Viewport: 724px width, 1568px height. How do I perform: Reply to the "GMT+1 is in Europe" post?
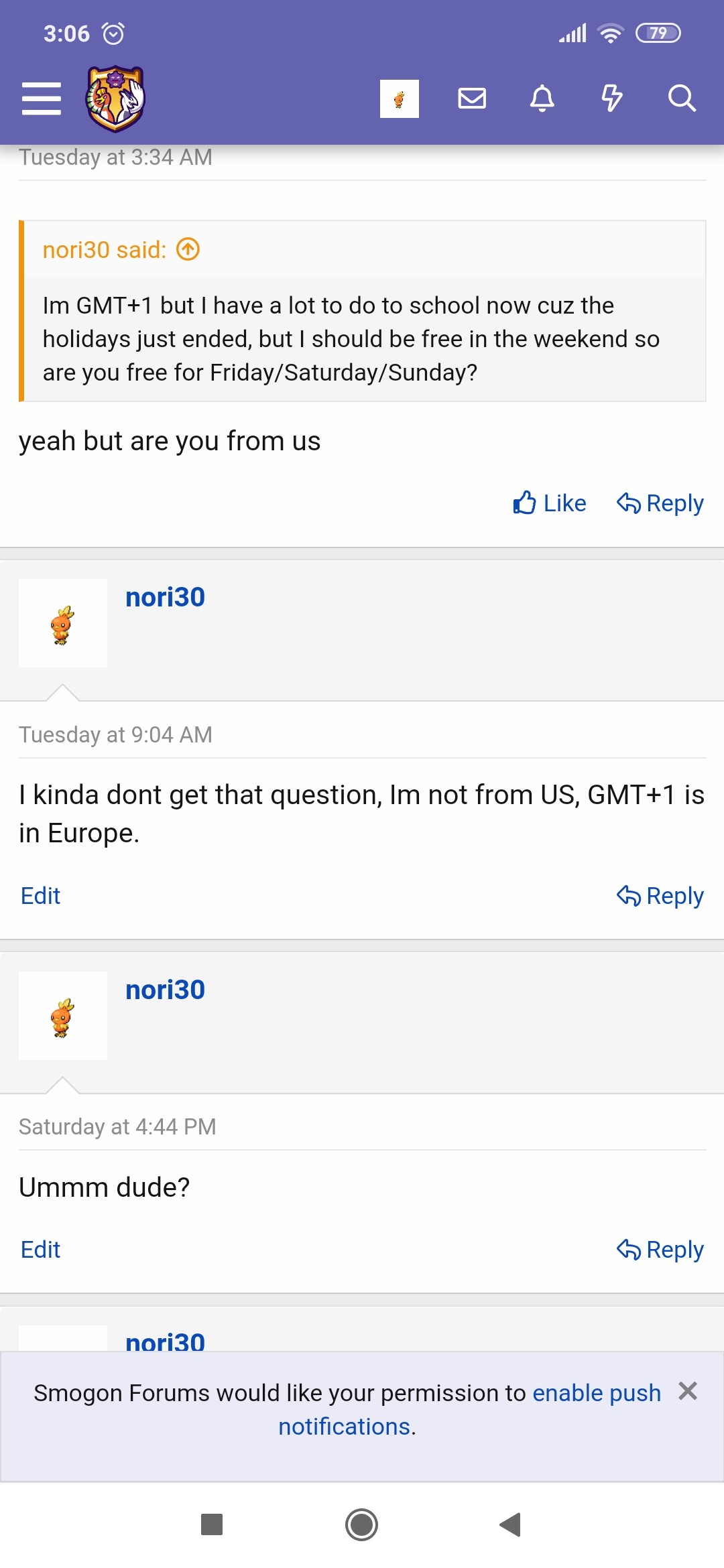[660, 896]
